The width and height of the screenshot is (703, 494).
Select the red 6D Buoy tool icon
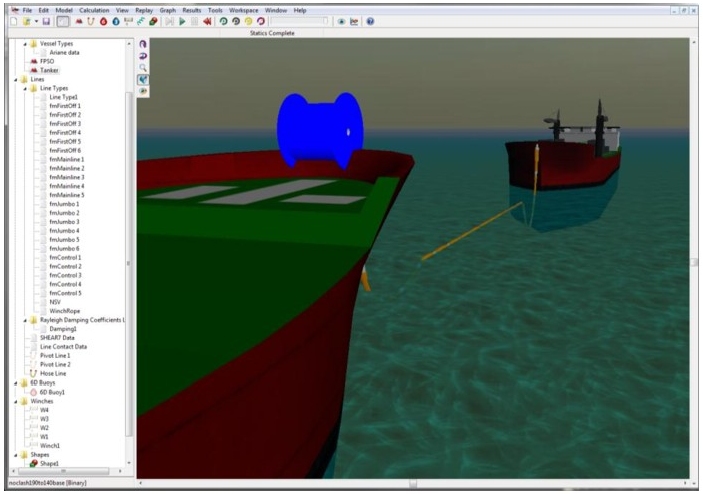104,22
